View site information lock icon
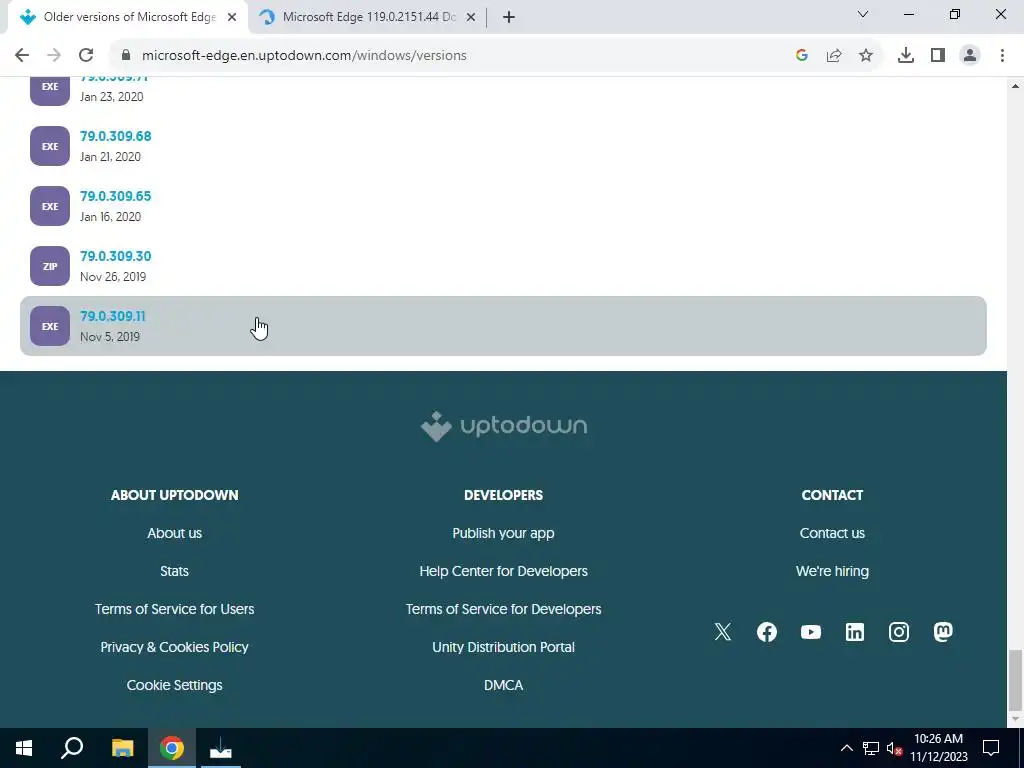The image size is (1024, 768). (126, 56)
